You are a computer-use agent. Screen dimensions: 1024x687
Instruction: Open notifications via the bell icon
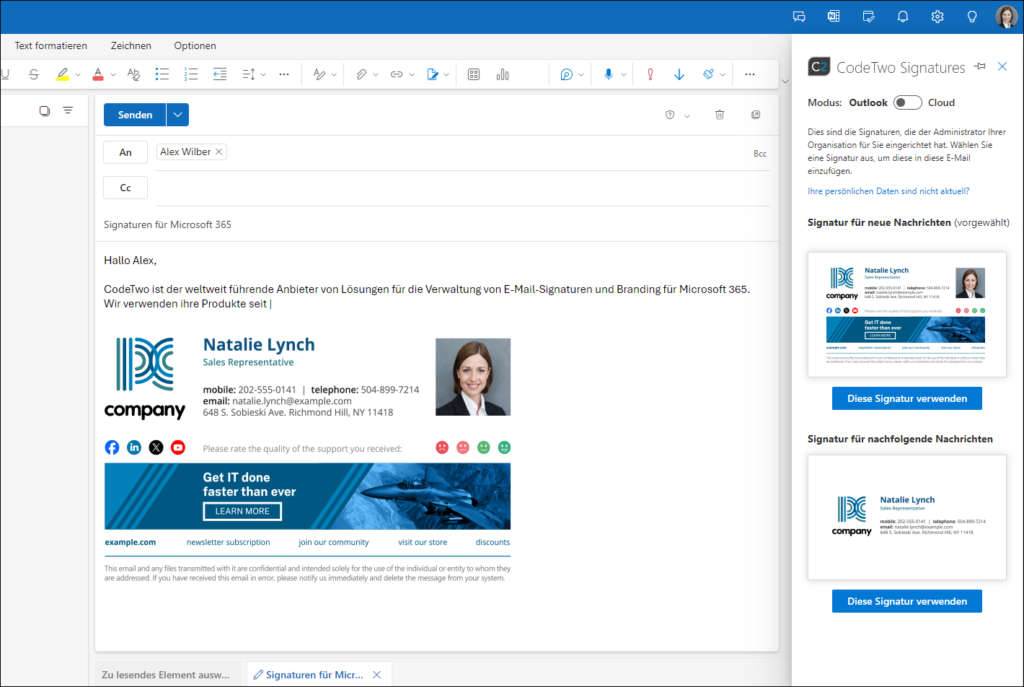coord(902,16)
